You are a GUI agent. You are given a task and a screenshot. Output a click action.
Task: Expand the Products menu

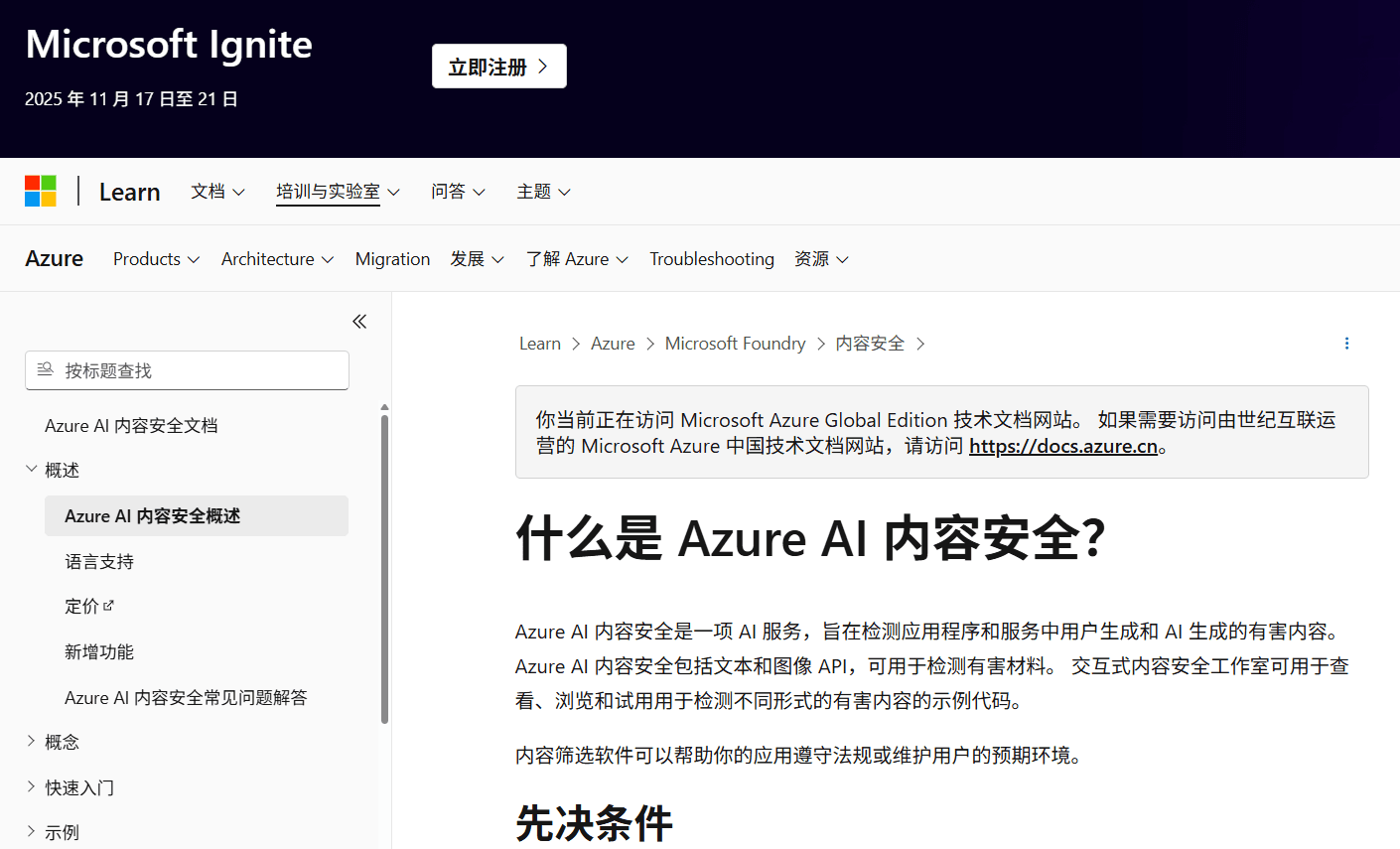156,259
